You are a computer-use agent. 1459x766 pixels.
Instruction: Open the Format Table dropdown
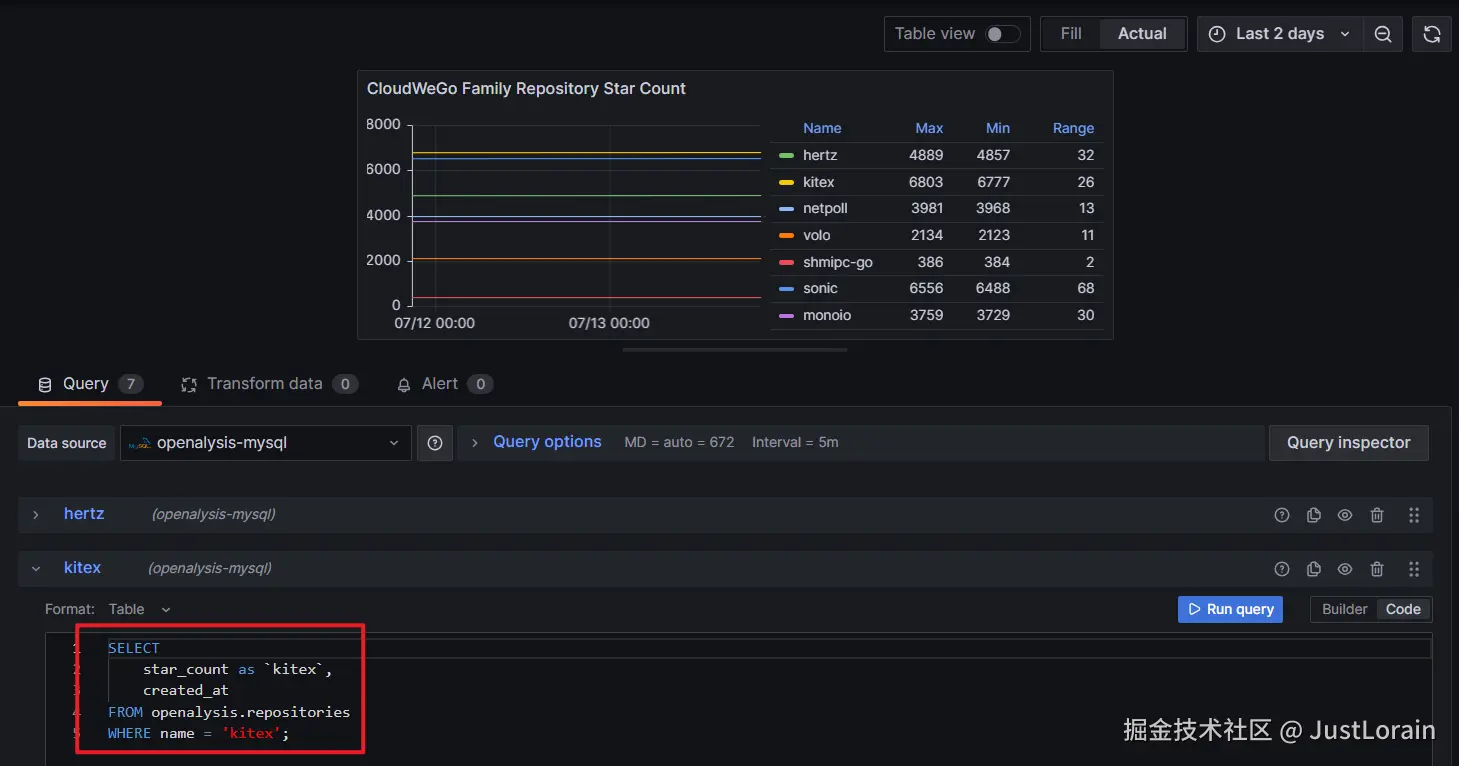[139, 609]
